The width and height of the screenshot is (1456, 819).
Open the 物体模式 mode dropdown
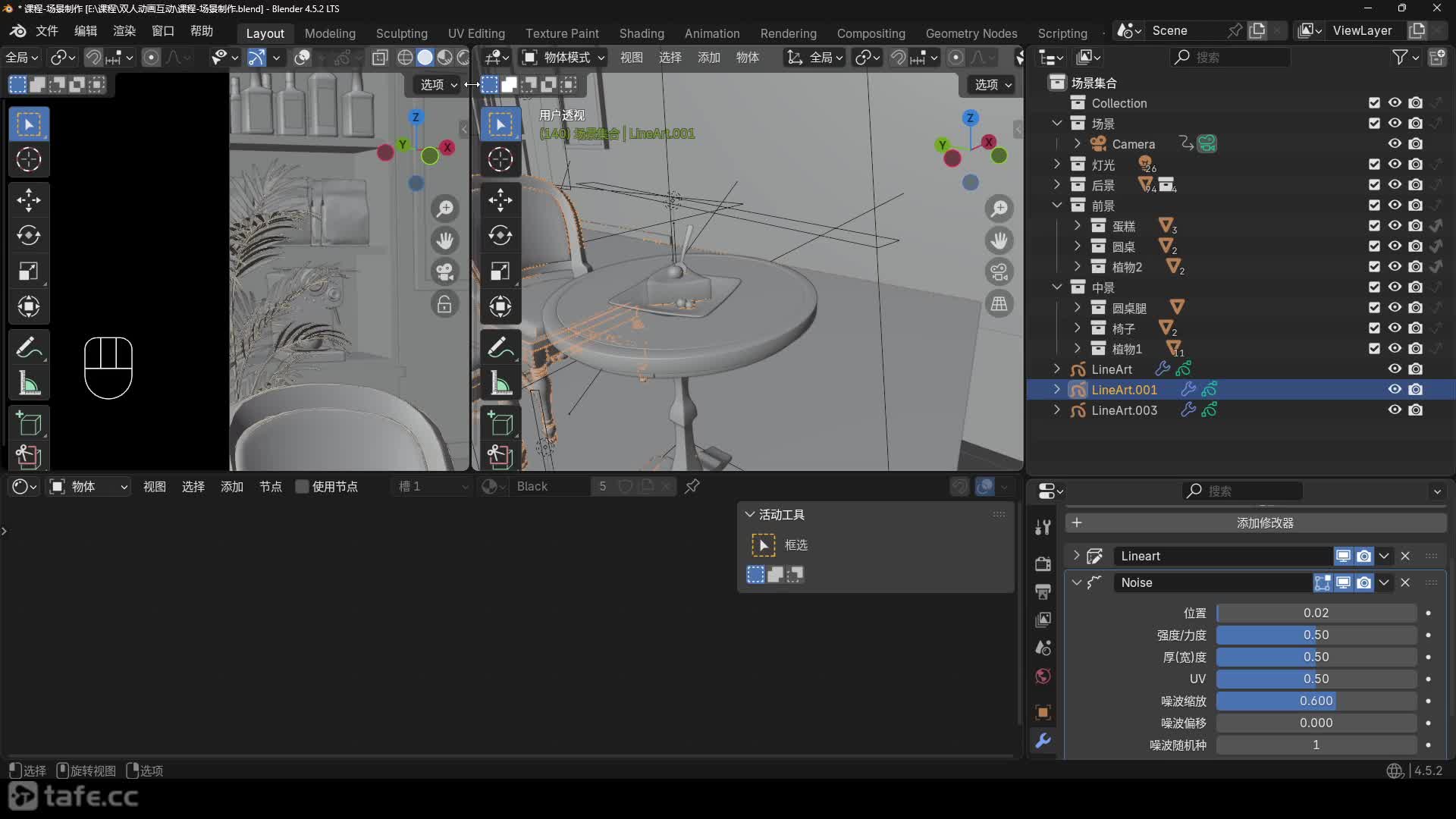tap(564, 58)
